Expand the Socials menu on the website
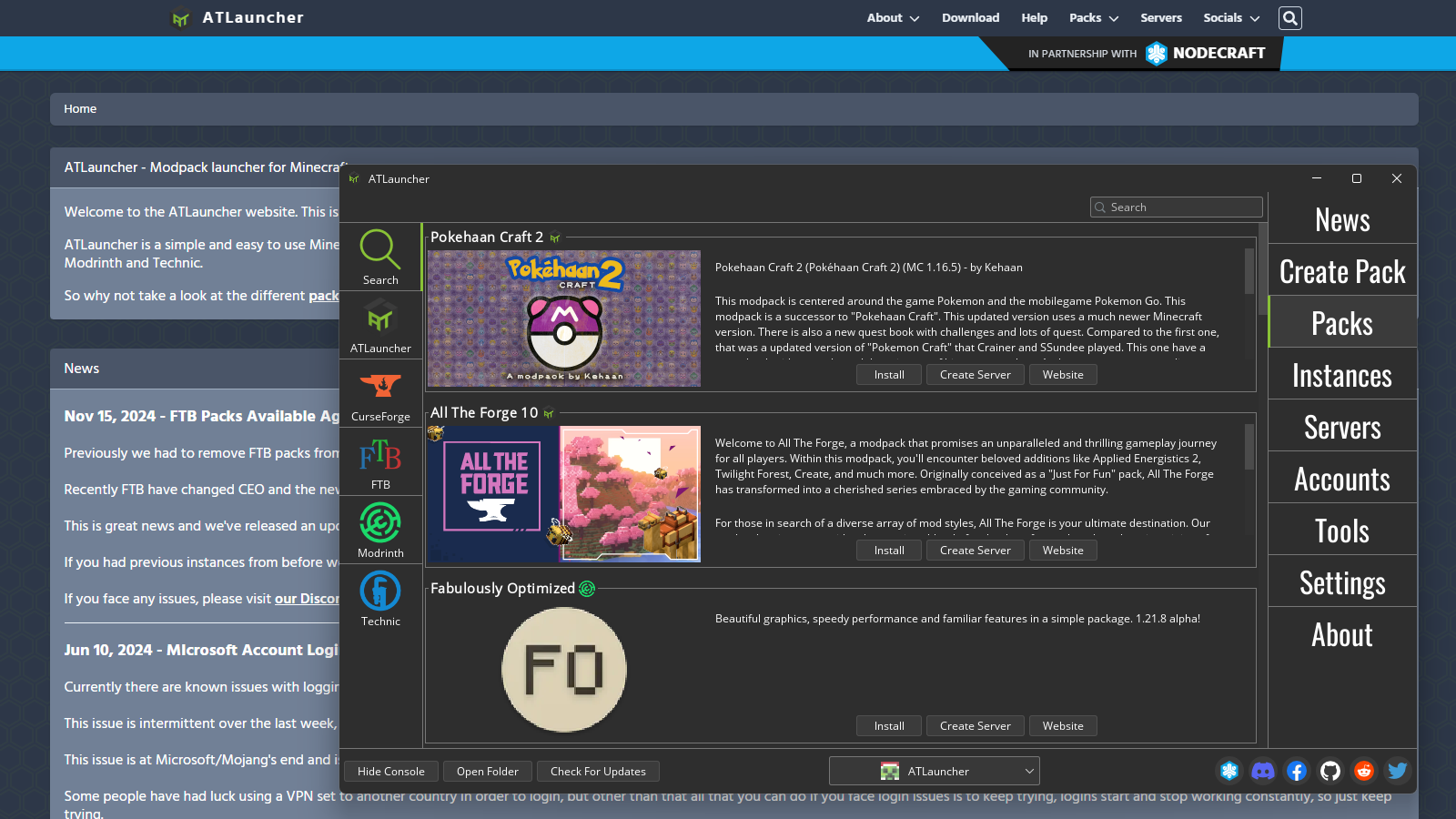1456x819 pixels. (1231, 18)
